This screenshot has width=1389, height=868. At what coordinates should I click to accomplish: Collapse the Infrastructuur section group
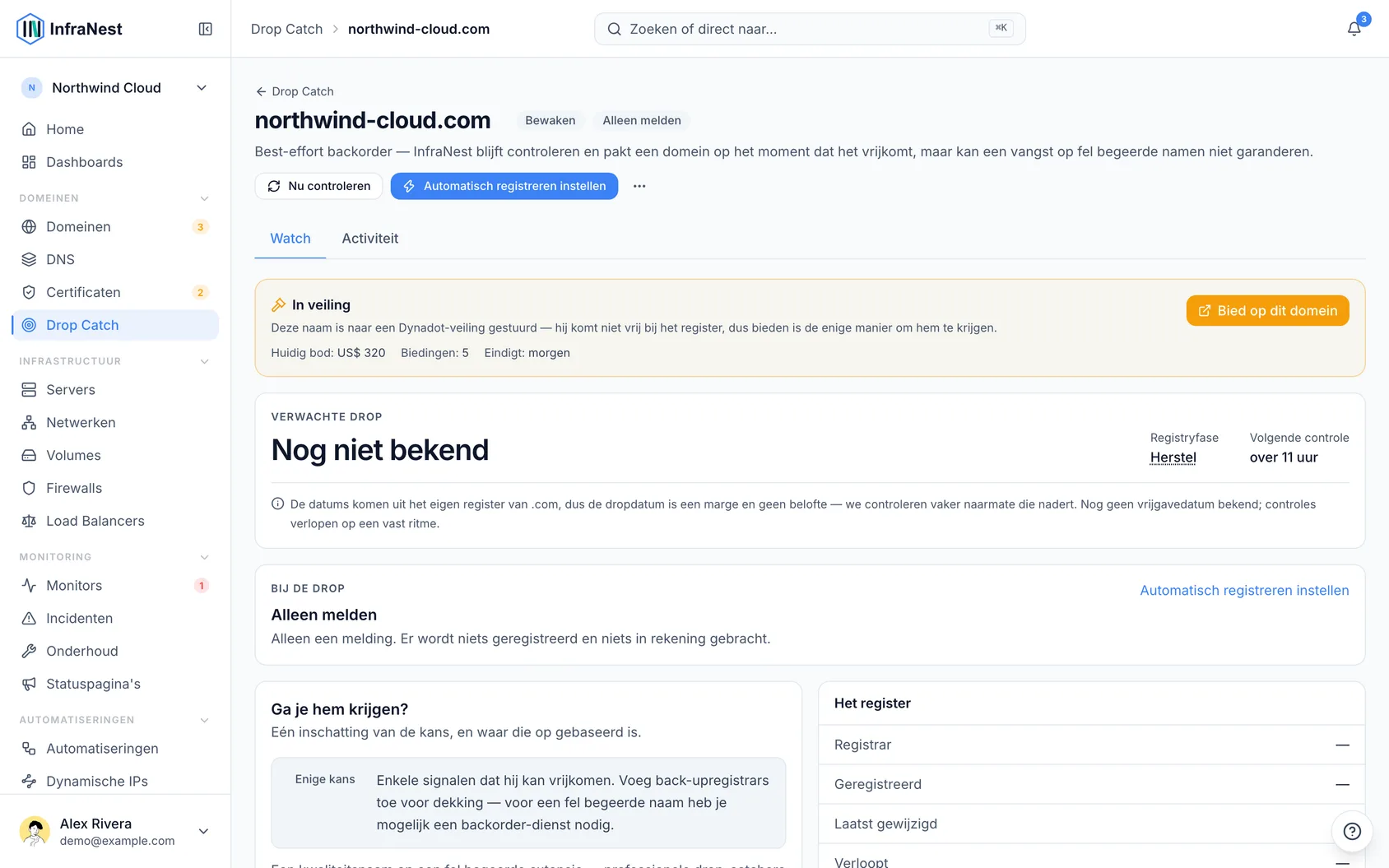(x=204, y=361)
